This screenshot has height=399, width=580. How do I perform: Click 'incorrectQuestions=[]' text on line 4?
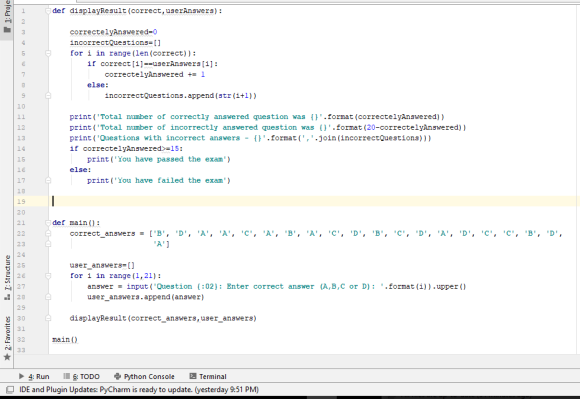[x=115, y=43]
